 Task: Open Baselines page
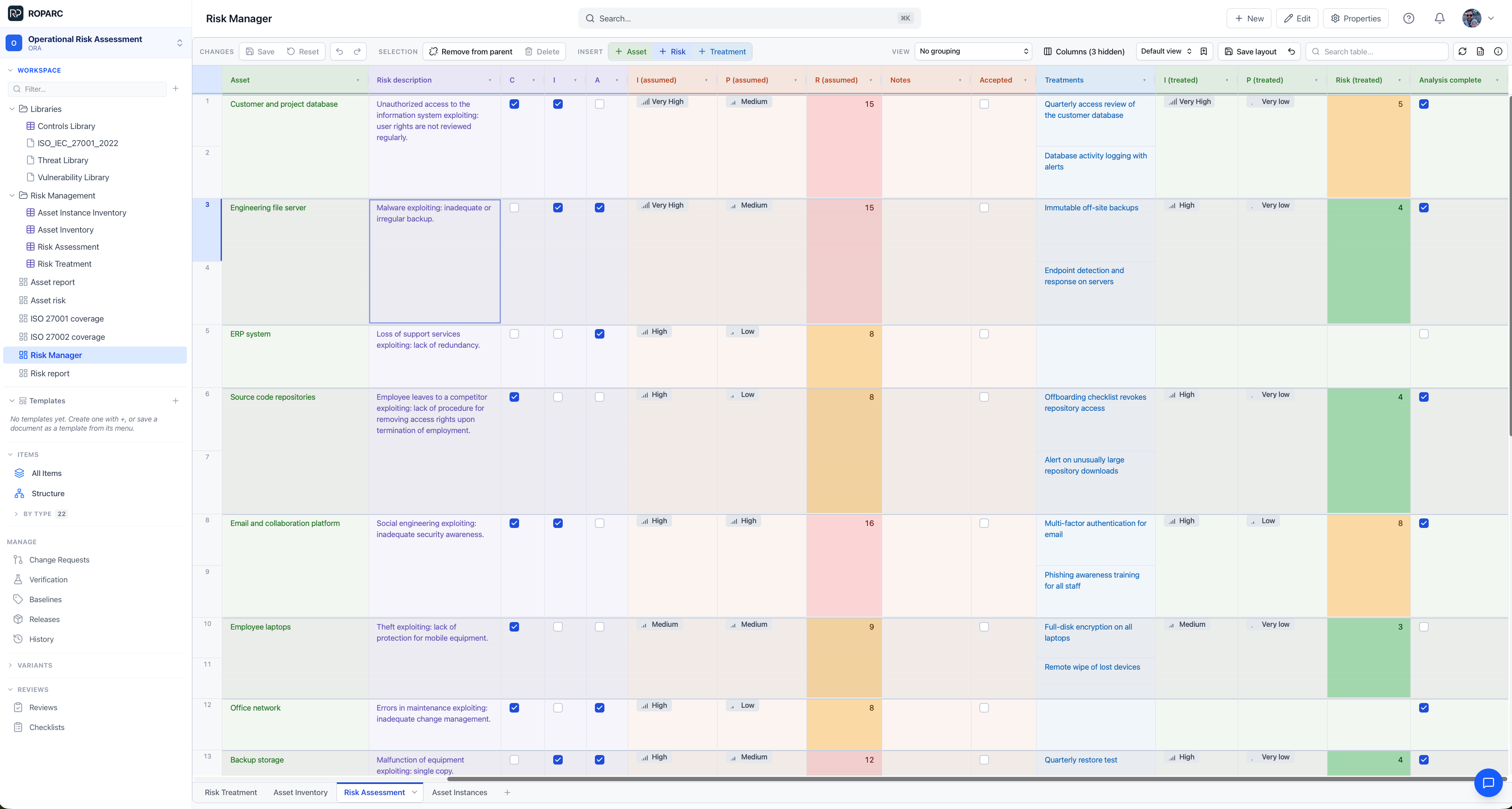click(45, 599)
